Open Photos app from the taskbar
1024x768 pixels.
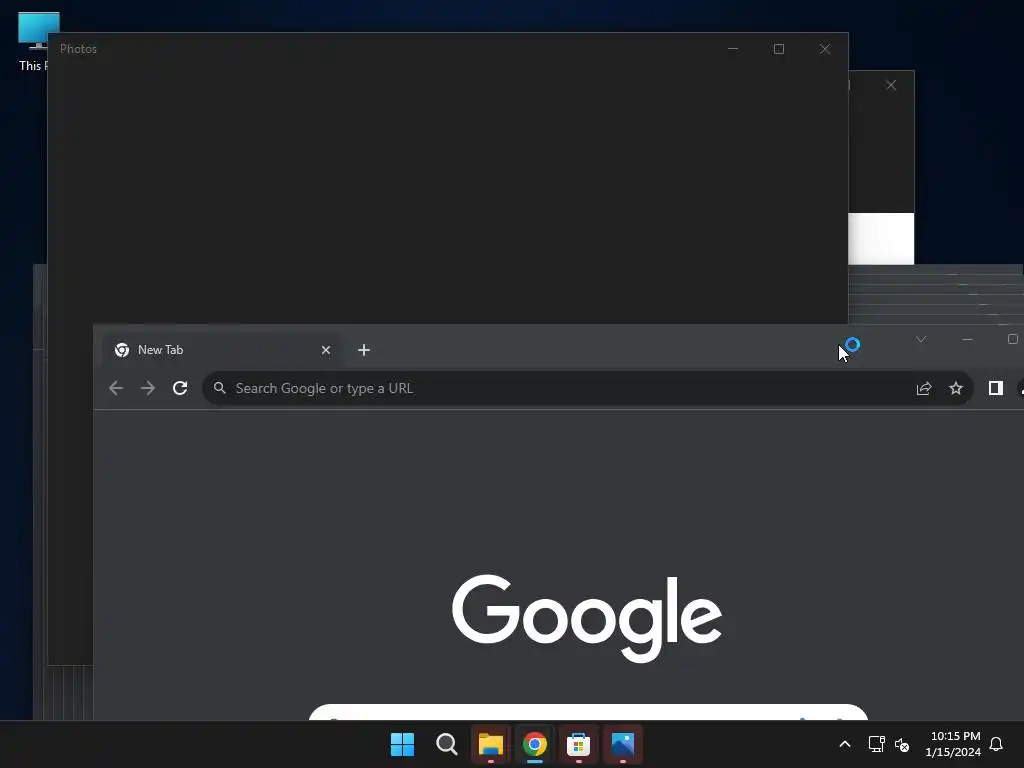click(622, 744)
